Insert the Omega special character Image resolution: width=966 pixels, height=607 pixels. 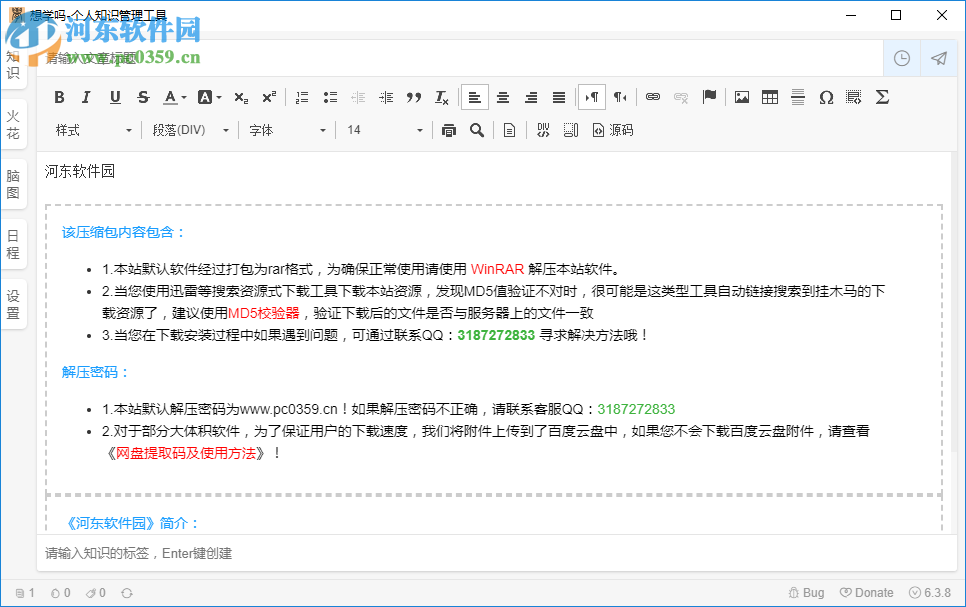(x=825, y=97)
